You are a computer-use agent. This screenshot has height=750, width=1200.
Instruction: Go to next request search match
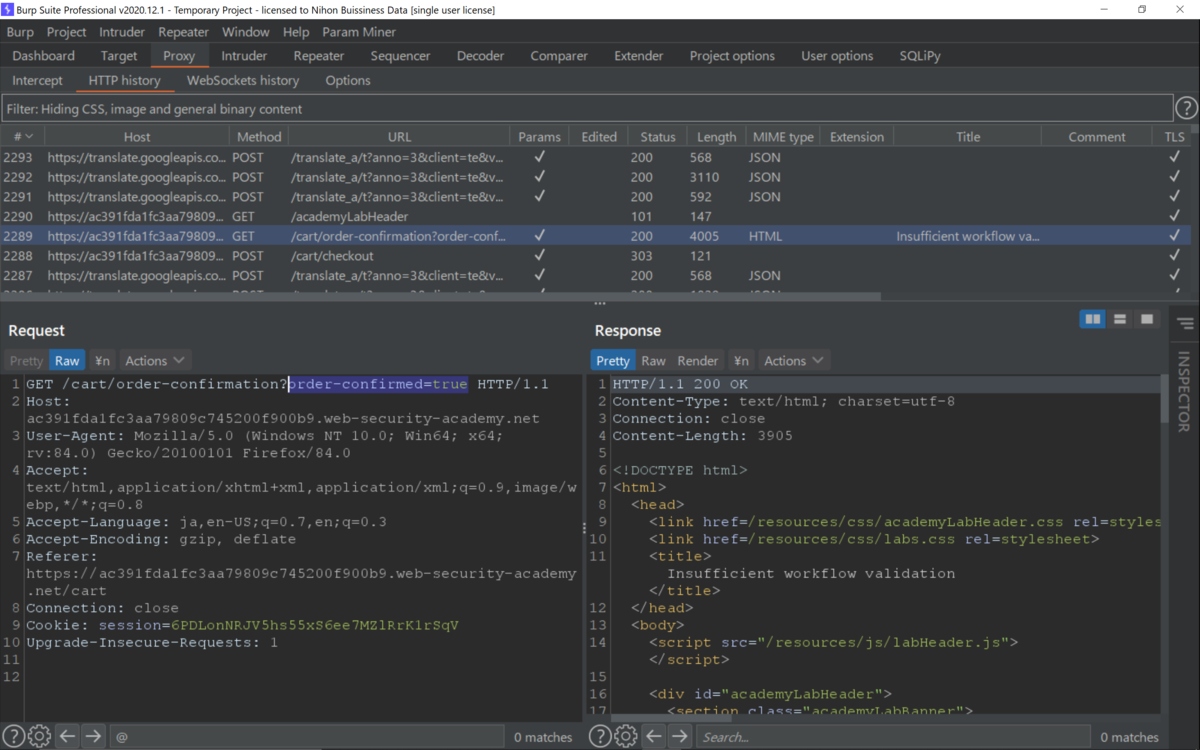[93, 736]
